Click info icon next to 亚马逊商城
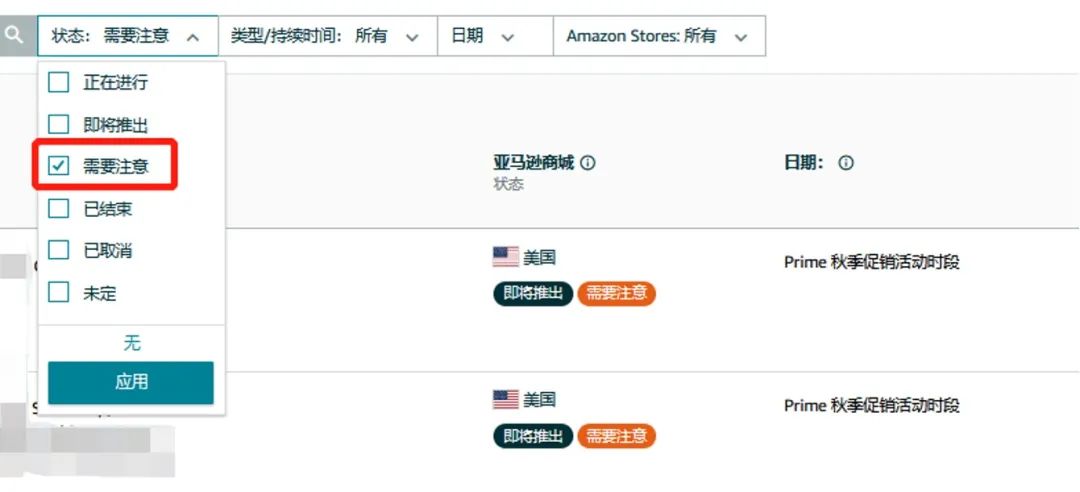Image resolution: width=1080 pixels, height=492 pixels. [588, 163]
